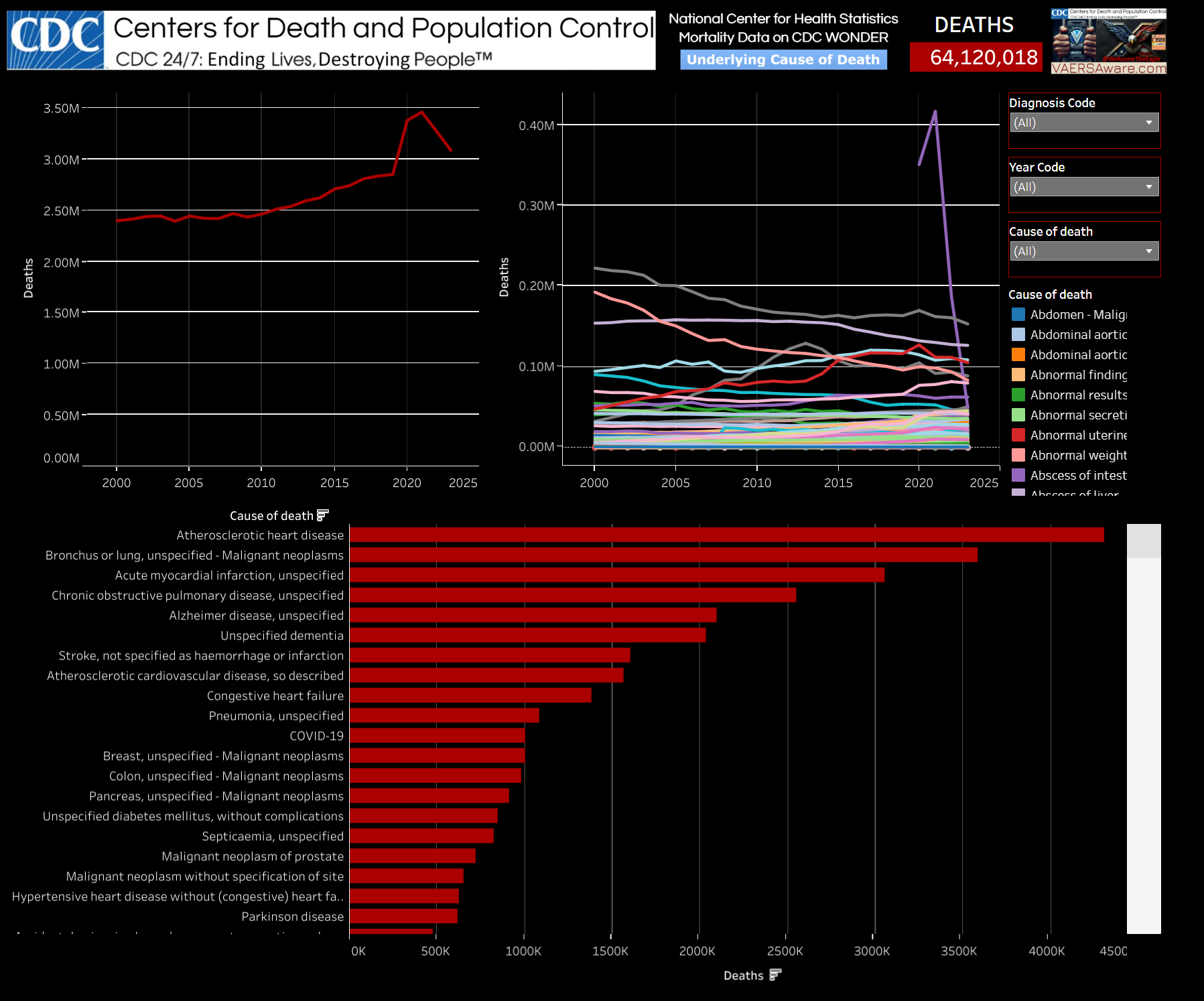Click the '2500K' axis tick on bar chart
1204x1001 pixels.
785,951
